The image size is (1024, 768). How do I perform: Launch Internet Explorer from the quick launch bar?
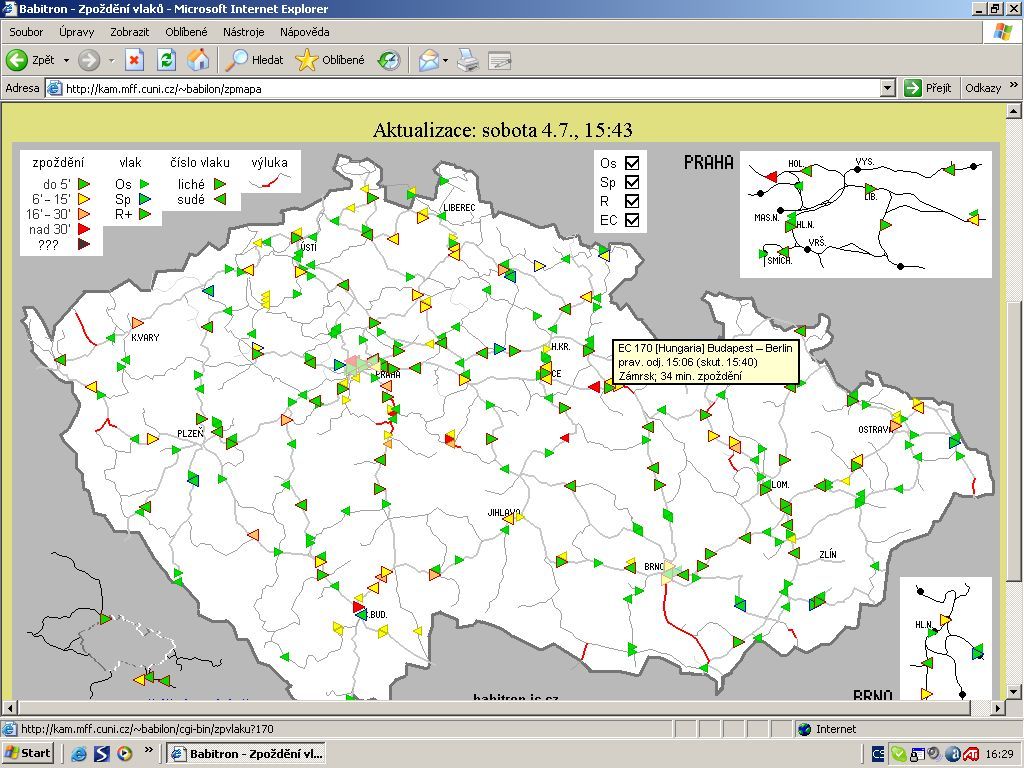click(79, 754)
